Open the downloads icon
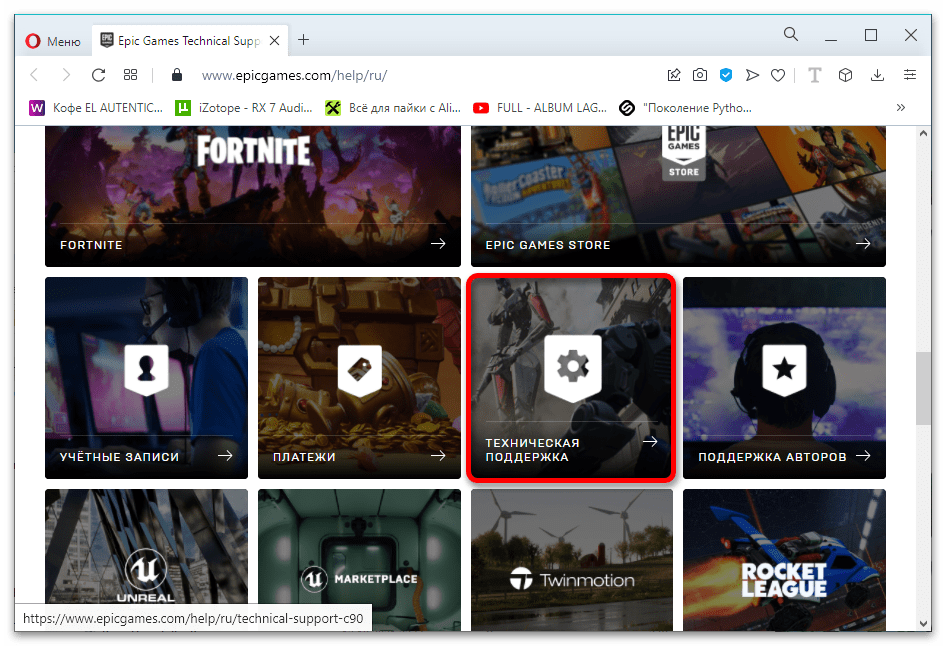Viewport: 946px width, 646px height. click(x=877, y=75)
